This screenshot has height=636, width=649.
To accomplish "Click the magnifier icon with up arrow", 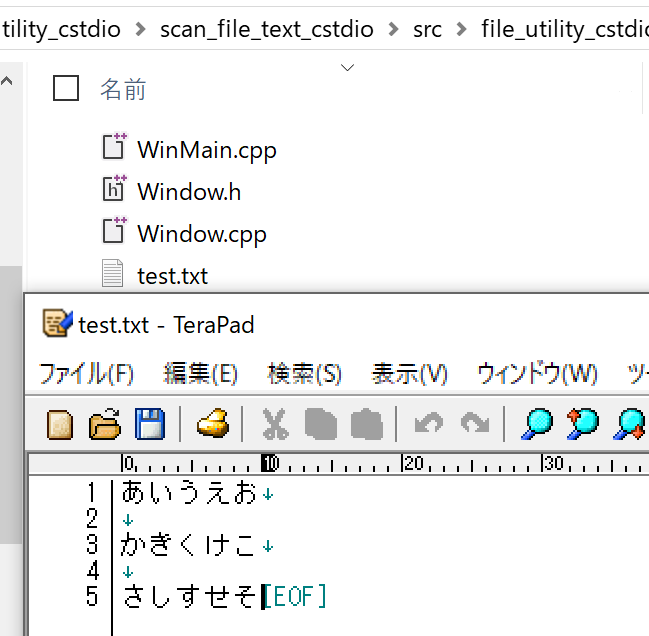I will point(583,424).
